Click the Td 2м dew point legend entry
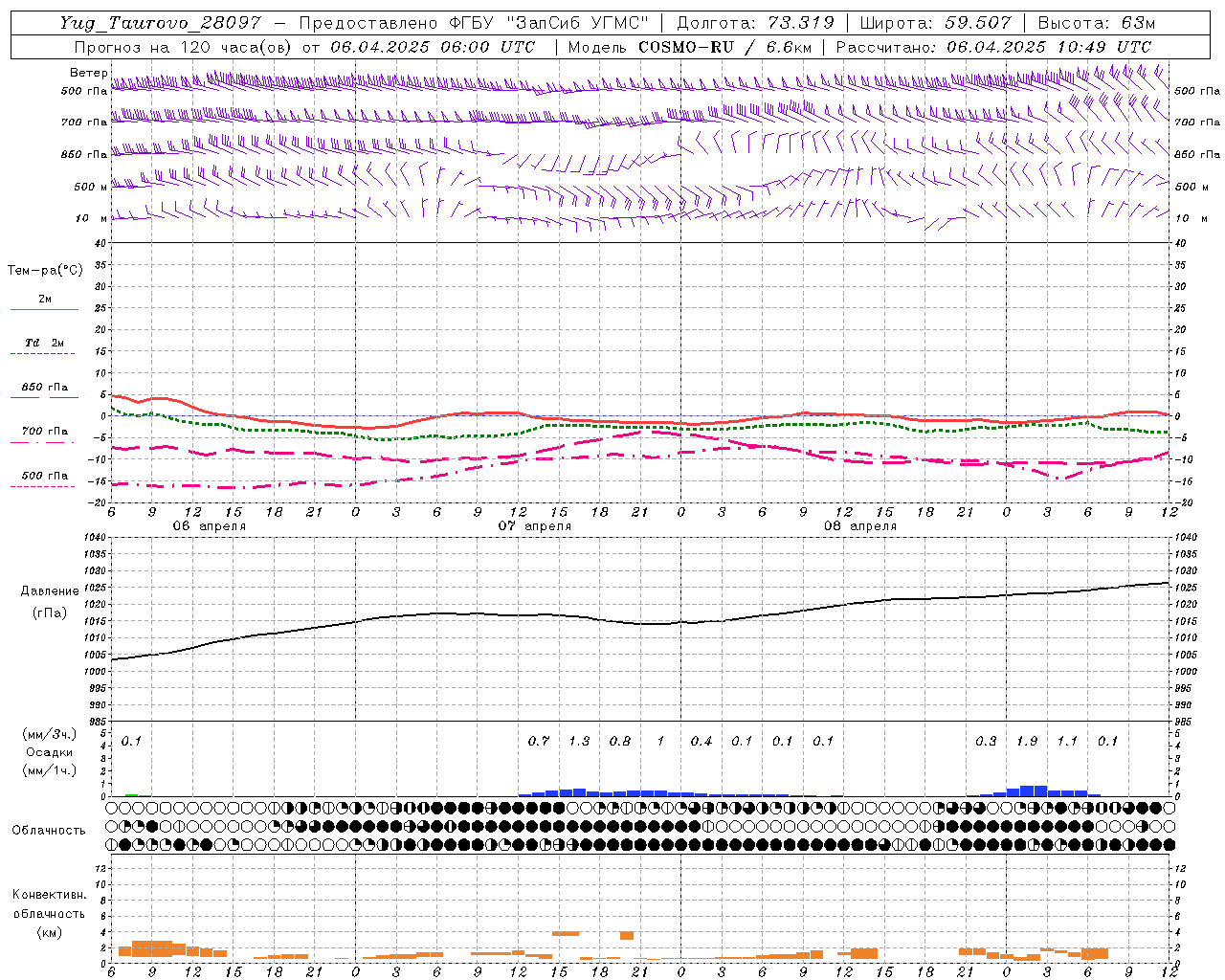The image size is (1225, 980). (x=44, y=343)
